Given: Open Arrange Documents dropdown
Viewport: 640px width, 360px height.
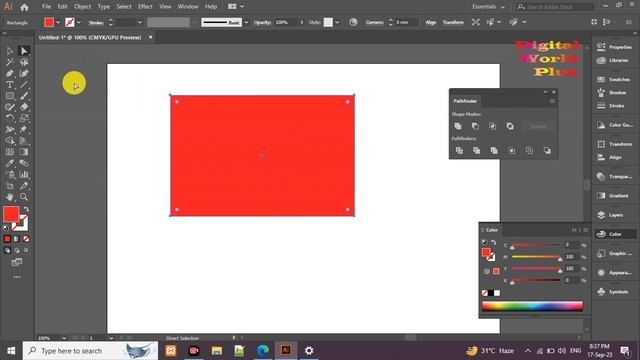Looking at the screenshot, I should 236,7.
